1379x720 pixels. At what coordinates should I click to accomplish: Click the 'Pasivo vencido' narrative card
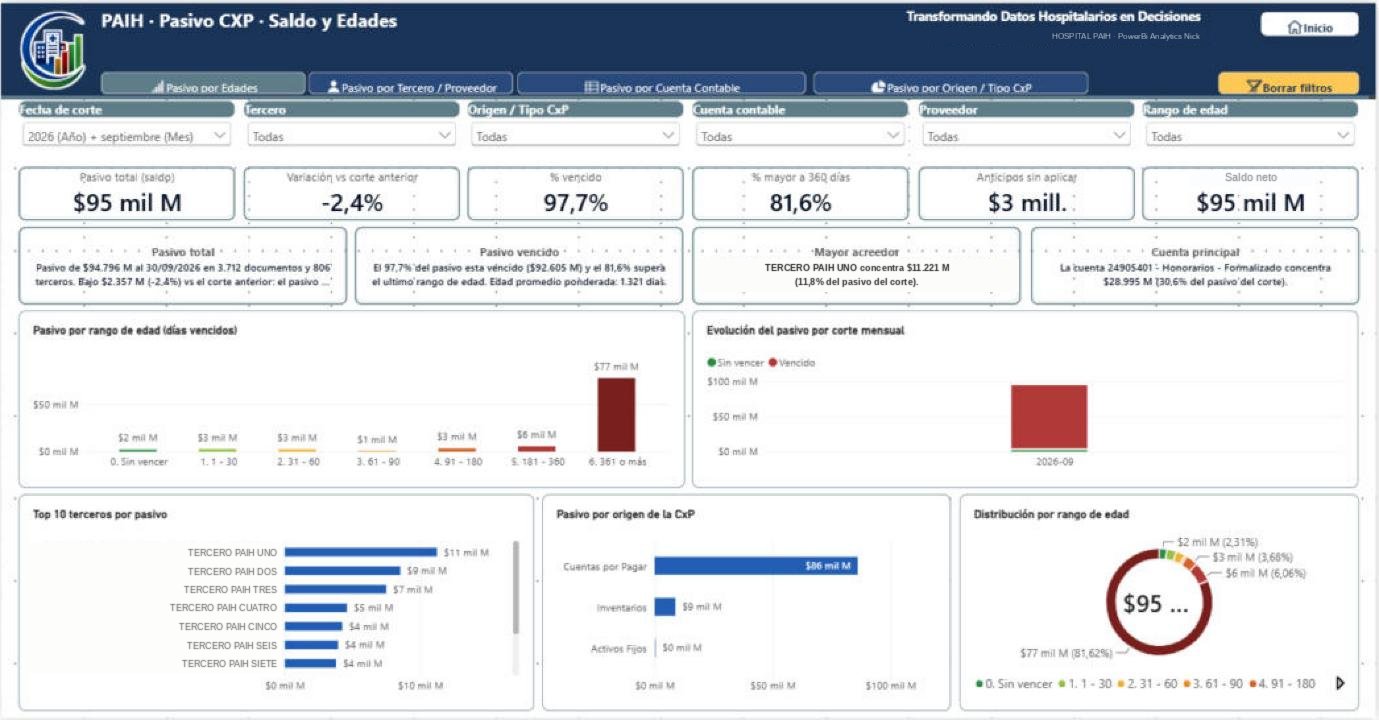(x=519, y=266)
